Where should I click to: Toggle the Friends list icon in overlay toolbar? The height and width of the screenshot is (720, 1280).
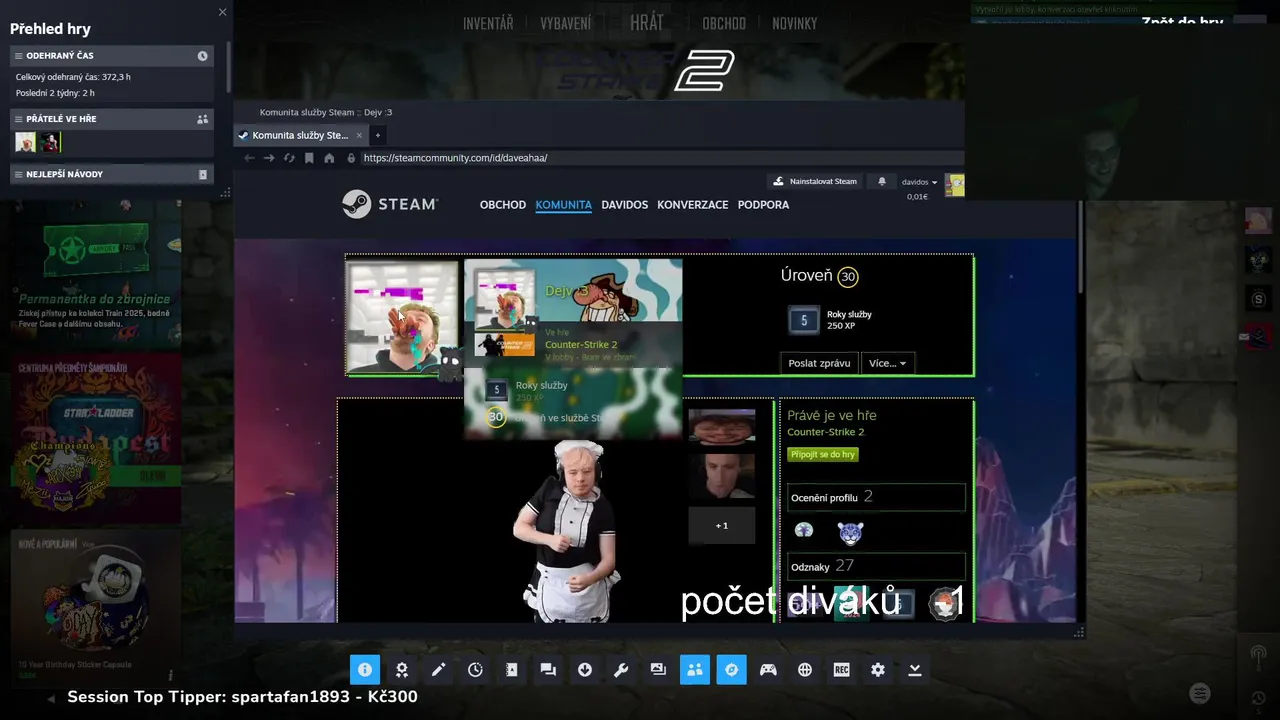click(x=695, y=670)
